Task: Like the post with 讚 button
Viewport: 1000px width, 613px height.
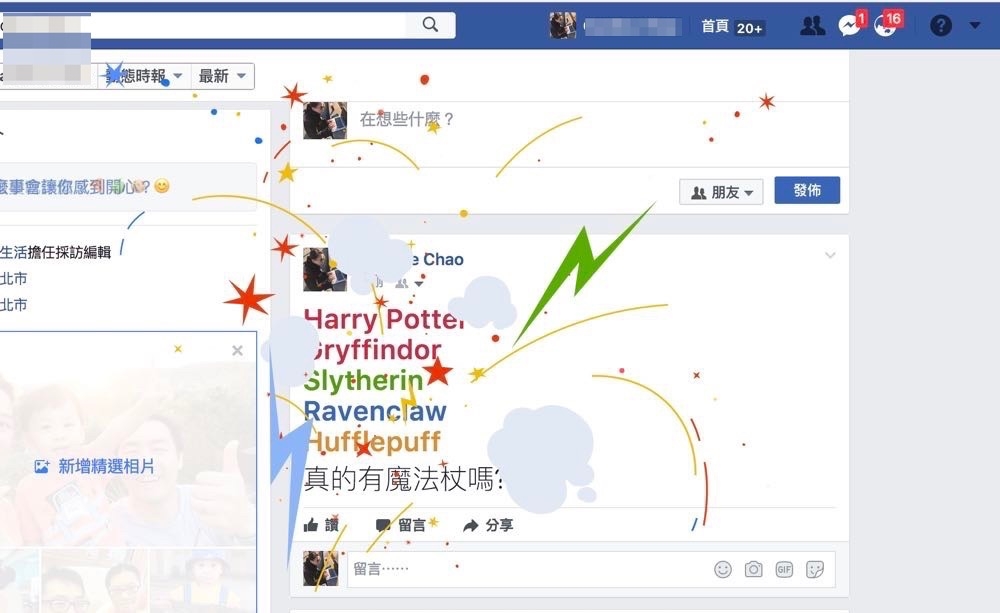Action: 321,525
